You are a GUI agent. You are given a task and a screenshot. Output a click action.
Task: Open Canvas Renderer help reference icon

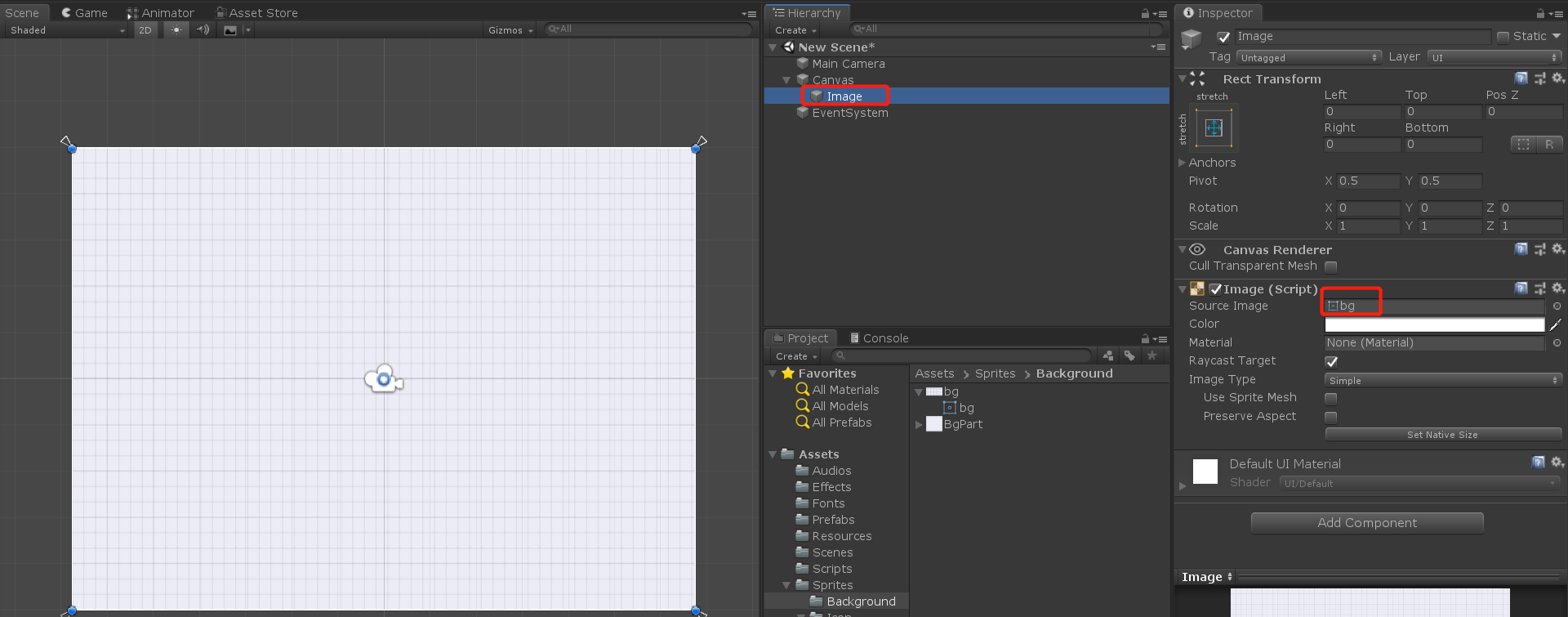point(1521,249)
